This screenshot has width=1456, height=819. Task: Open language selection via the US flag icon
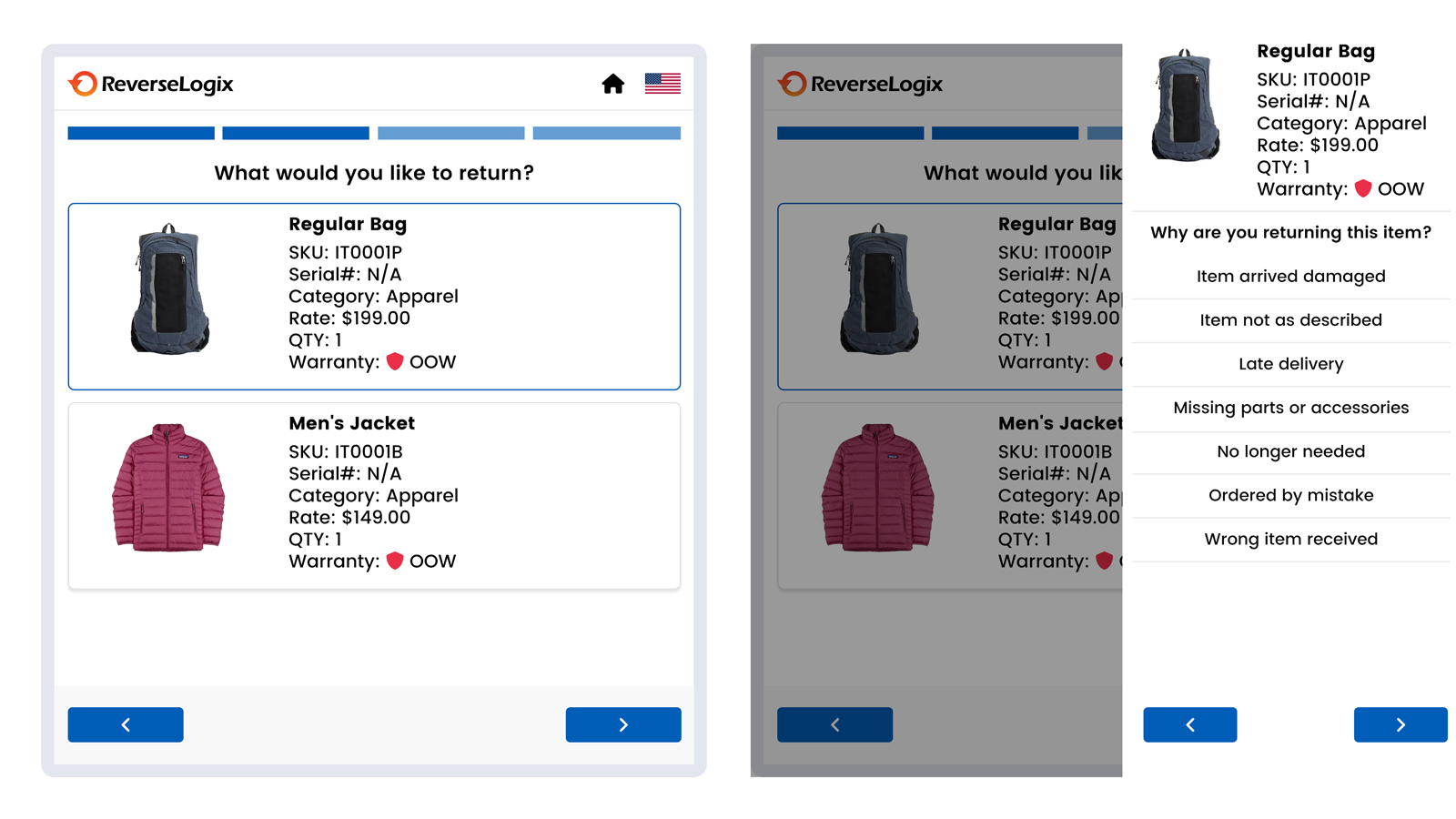(x=662, y=83)
